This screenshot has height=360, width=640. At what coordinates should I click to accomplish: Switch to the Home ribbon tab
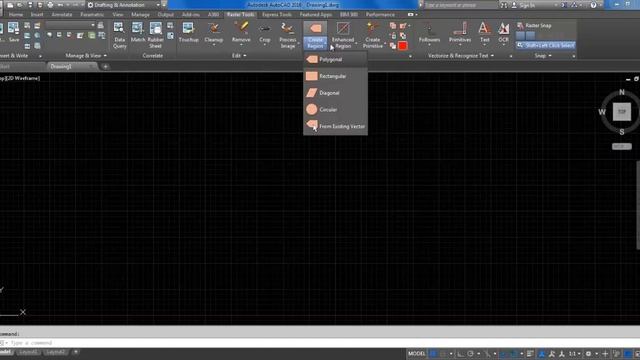pos(16,14)
